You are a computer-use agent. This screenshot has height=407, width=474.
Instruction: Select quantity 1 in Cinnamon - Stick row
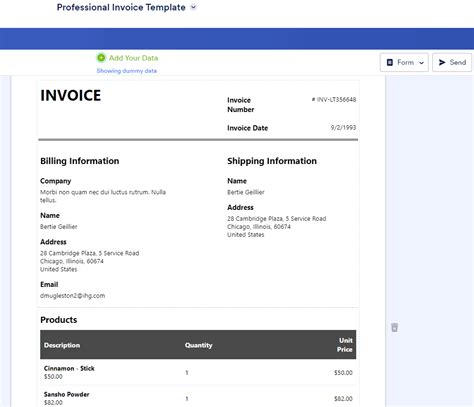(x=187, y=373)
